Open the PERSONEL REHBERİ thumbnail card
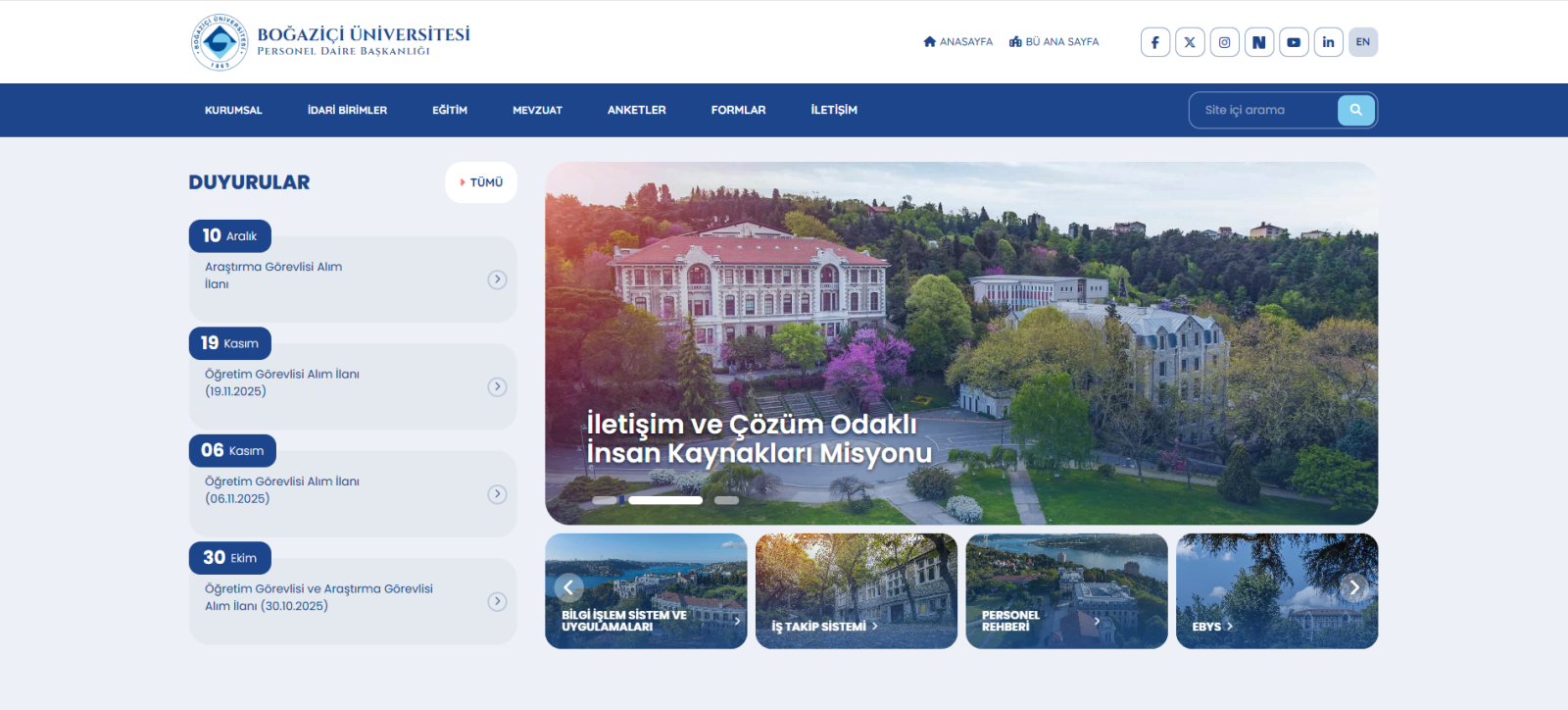 (x=1066, y=591)
